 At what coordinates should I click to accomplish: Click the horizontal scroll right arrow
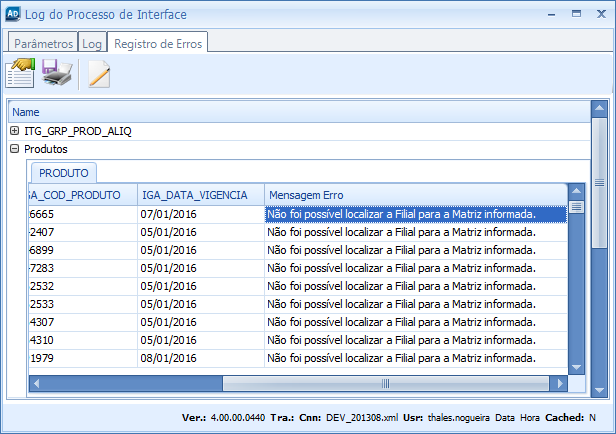(x=560, y=383)
